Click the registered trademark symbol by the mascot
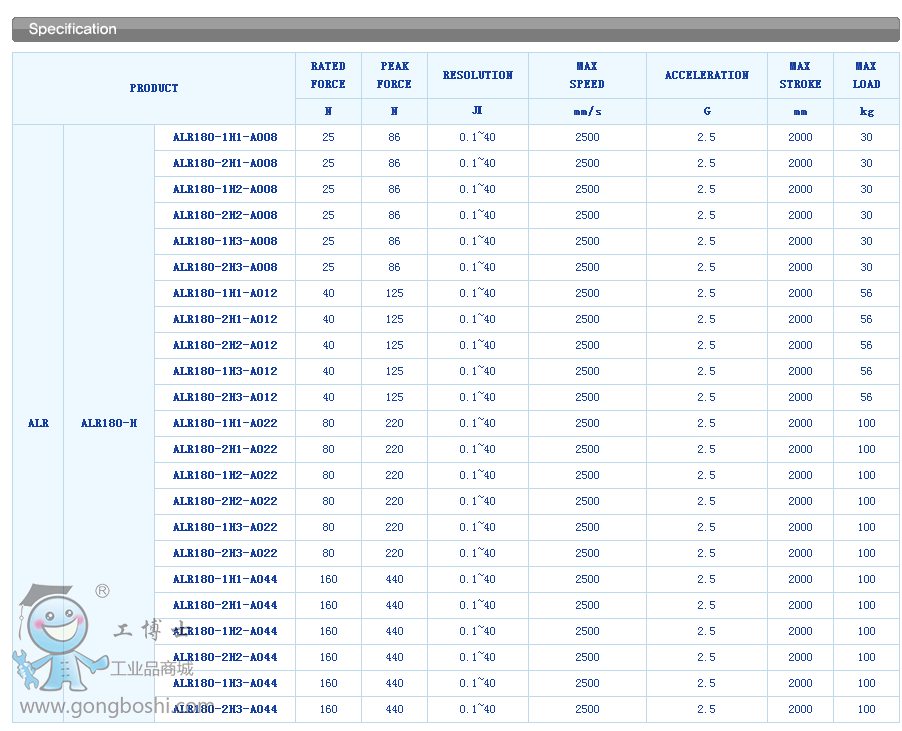 tap(102, 591)
